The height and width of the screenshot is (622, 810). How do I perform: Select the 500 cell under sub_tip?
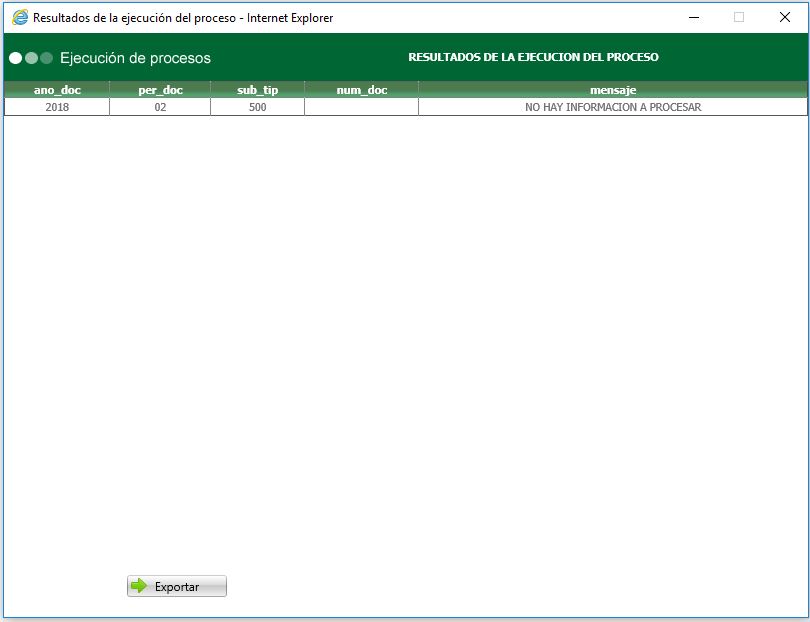tap(256, 107)
